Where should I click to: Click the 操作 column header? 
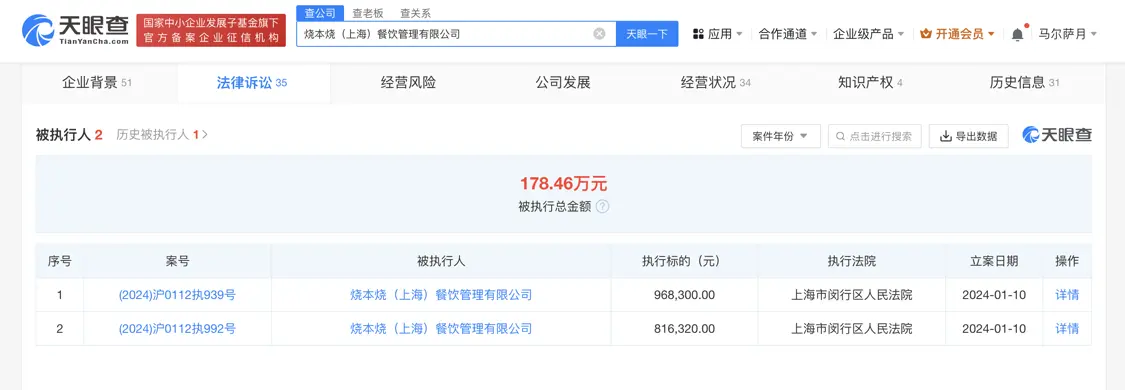click(x=1067, y=262)
